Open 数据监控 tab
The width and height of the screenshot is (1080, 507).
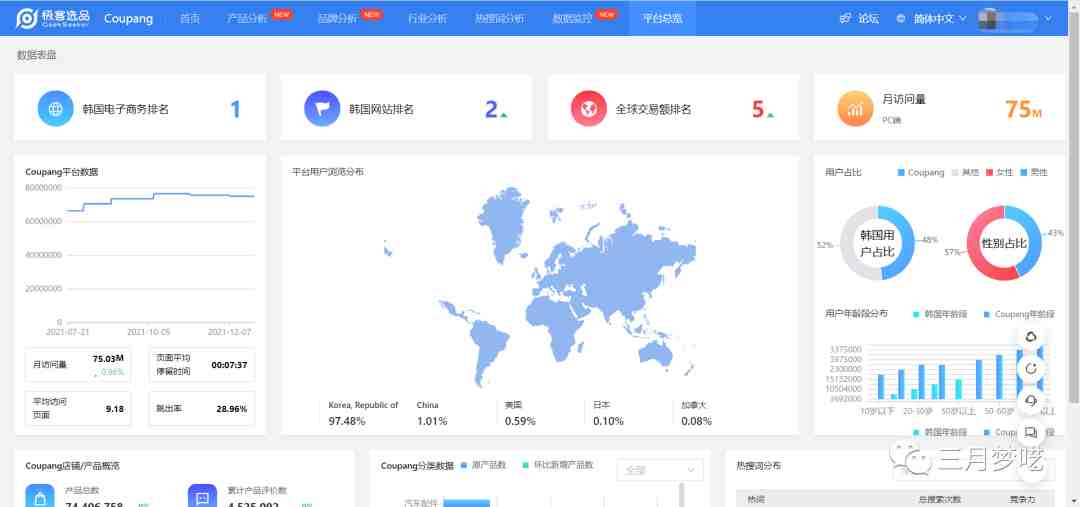tap(572, 19)
